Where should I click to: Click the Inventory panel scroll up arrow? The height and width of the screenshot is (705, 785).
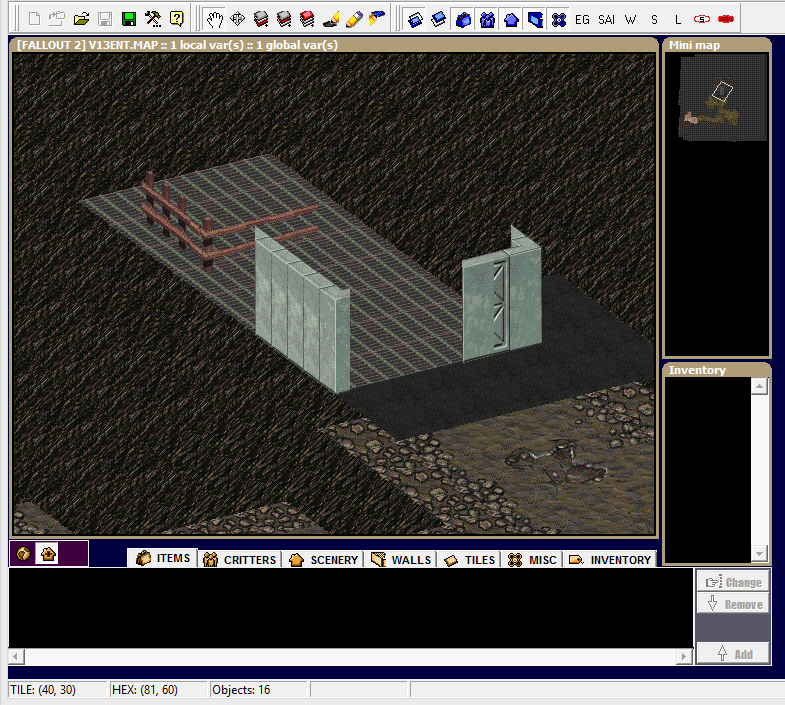pos(759,386)
